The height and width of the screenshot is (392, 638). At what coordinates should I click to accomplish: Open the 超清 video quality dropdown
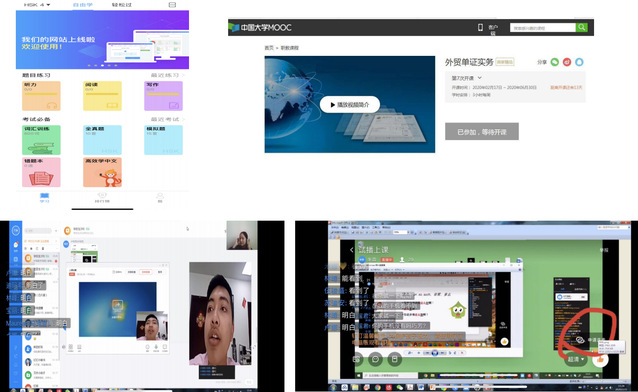tap(576, 359)
